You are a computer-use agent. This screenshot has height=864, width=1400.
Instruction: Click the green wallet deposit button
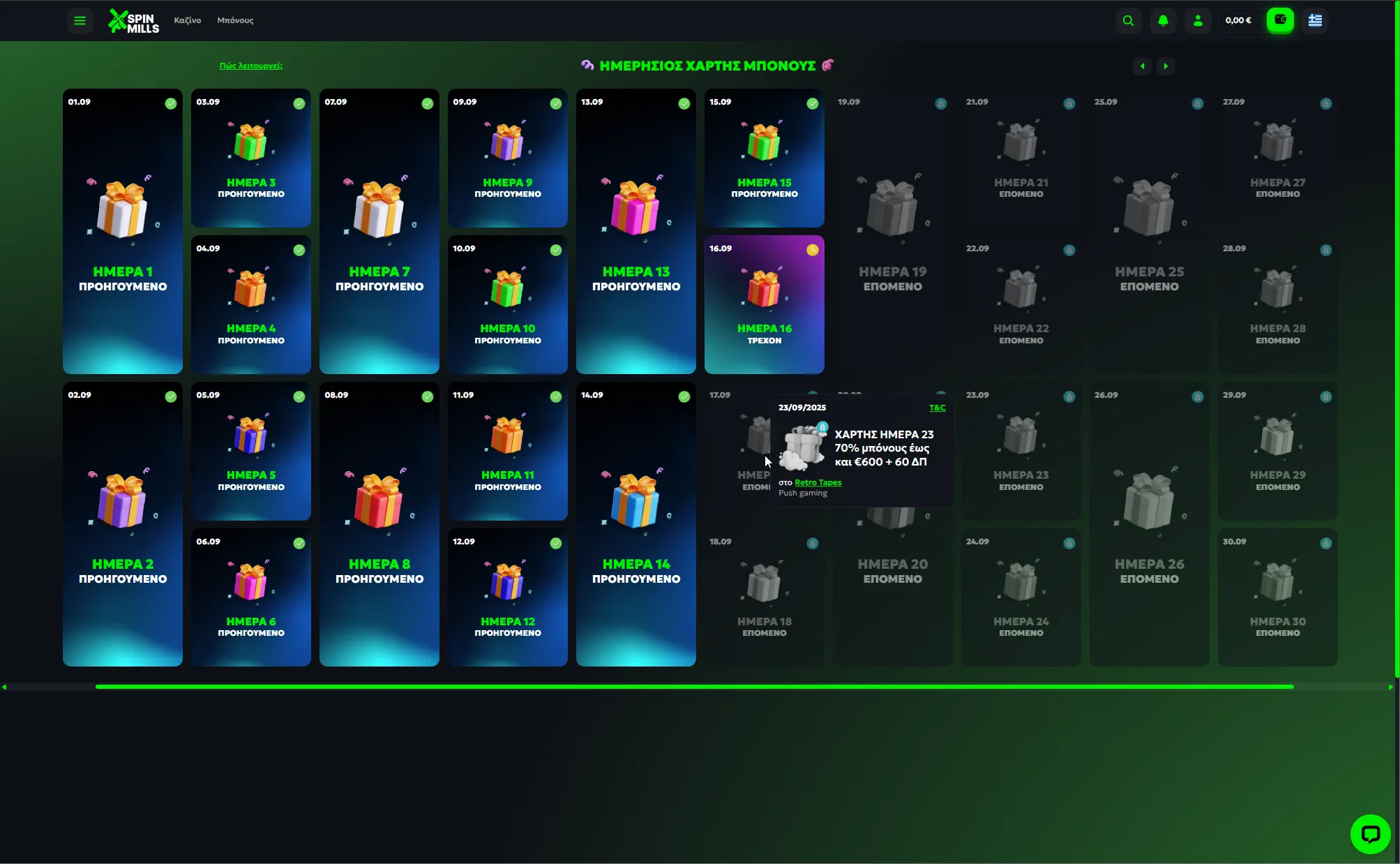(x=1280, y=20)
